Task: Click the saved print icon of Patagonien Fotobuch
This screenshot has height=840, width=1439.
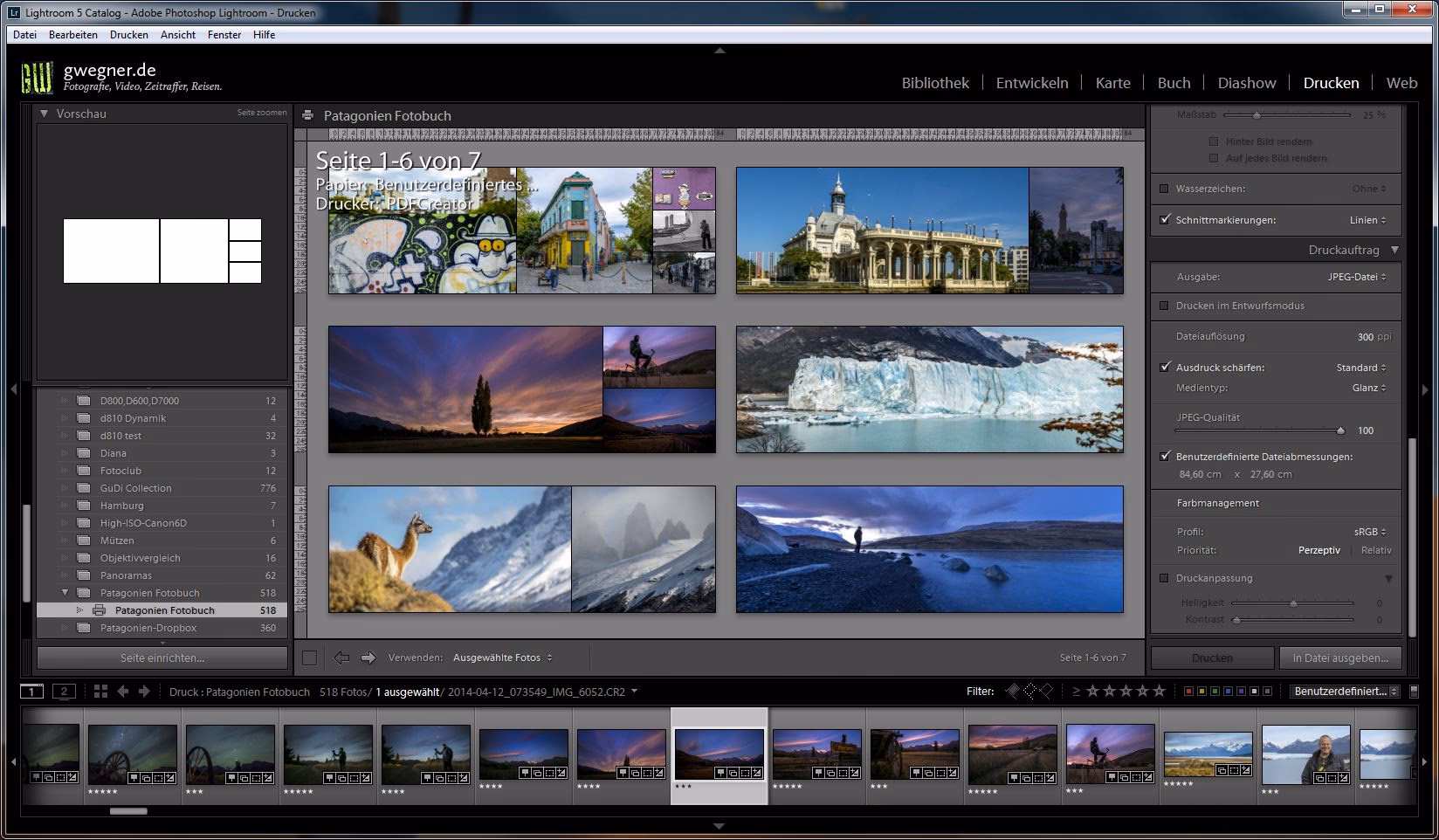Action: 99,610
